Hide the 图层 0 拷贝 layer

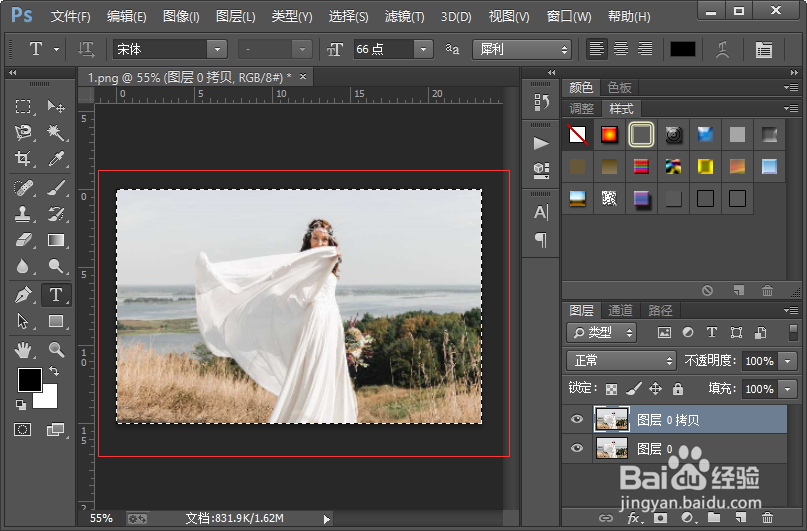tap(577, 420)
